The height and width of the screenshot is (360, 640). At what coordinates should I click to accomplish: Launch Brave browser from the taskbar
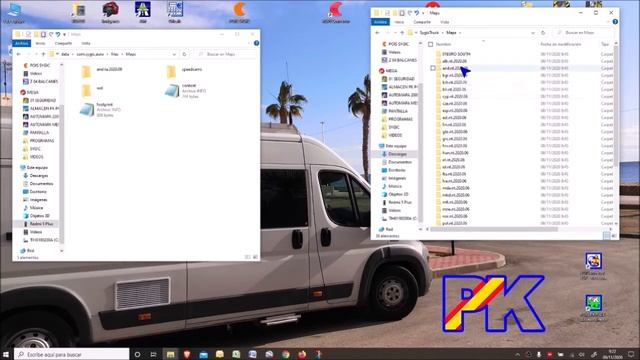[x=187, y=354]
